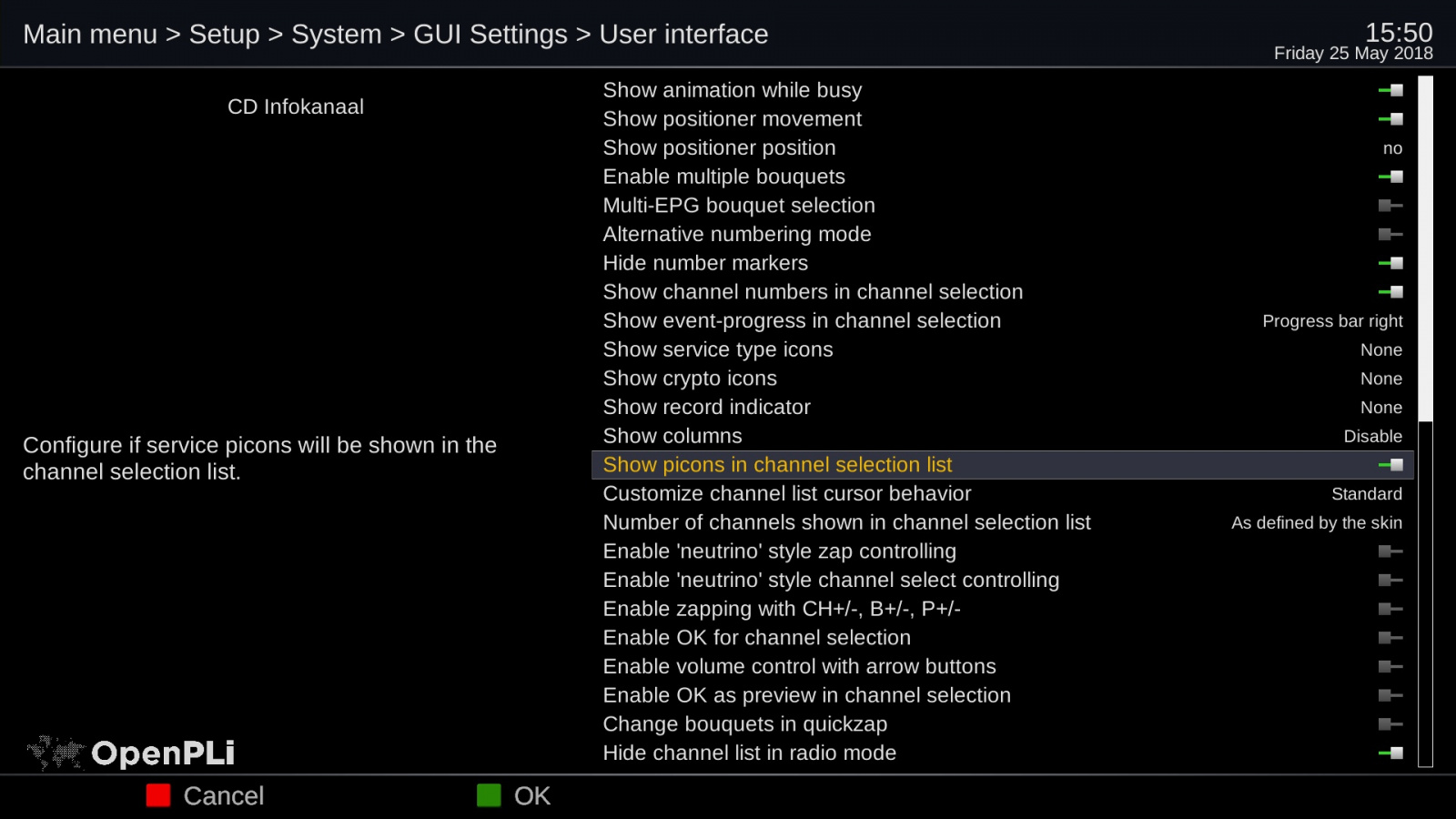The width and height of the screenshot is (1456, 819).
Task: Enable zapping with CH+/- switch
Action: [1390, 609]
